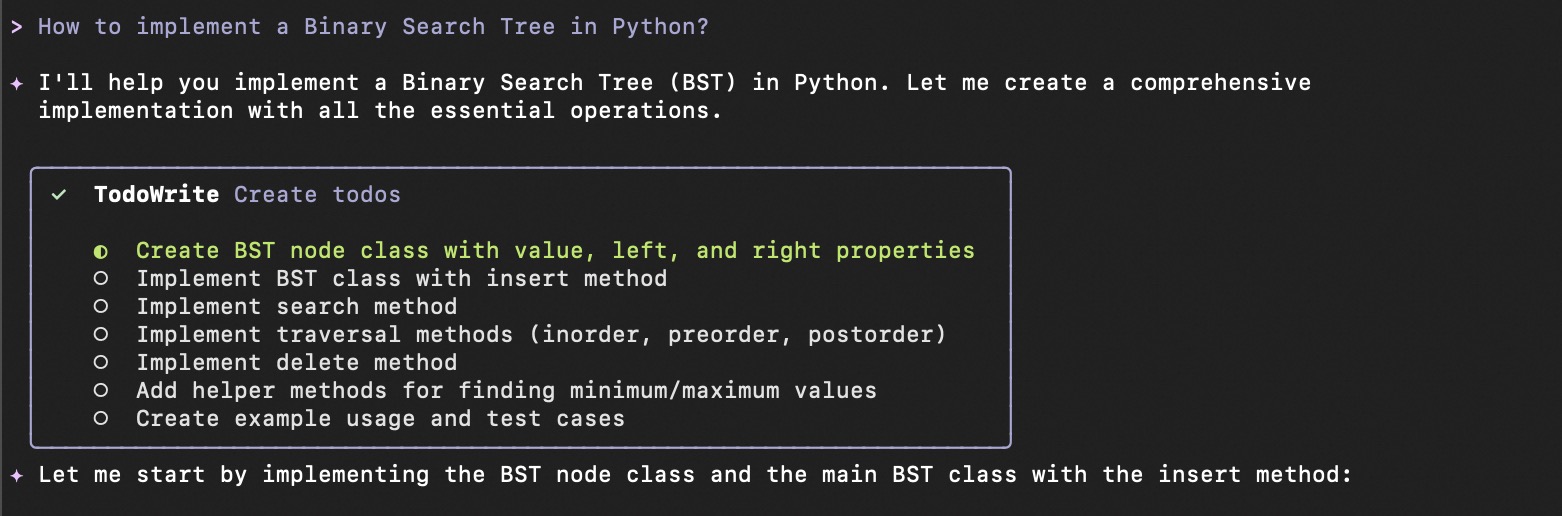Click the "Create todos" label
This screenshot has height=516, width=1562.
tap(317, 195)
